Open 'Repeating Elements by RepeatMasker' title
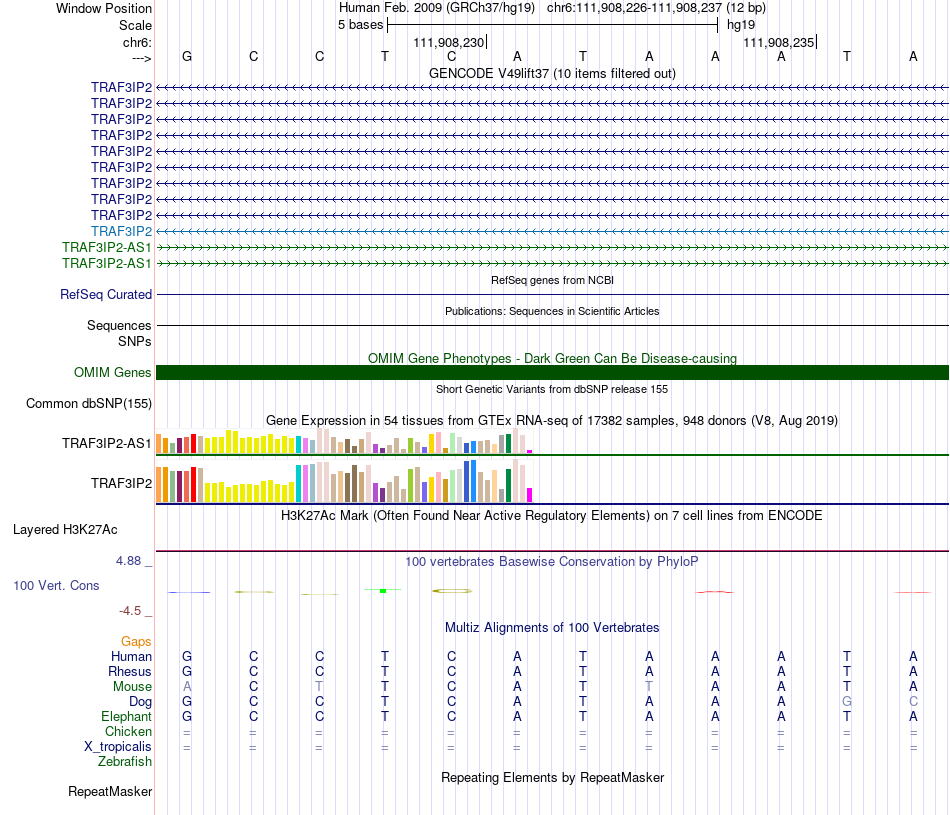 (x=552, y=777)
